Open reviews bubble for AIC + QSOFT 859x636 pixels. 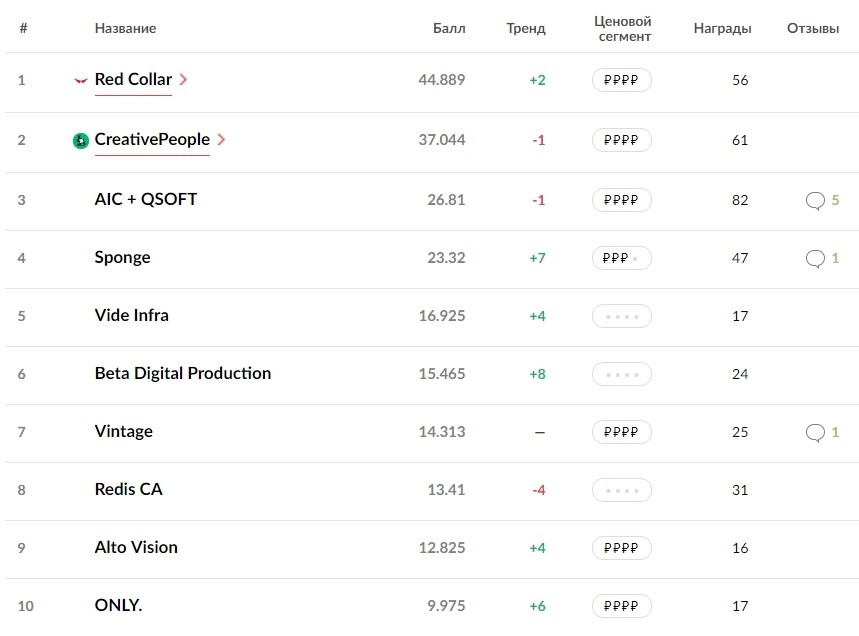(815, 200)
